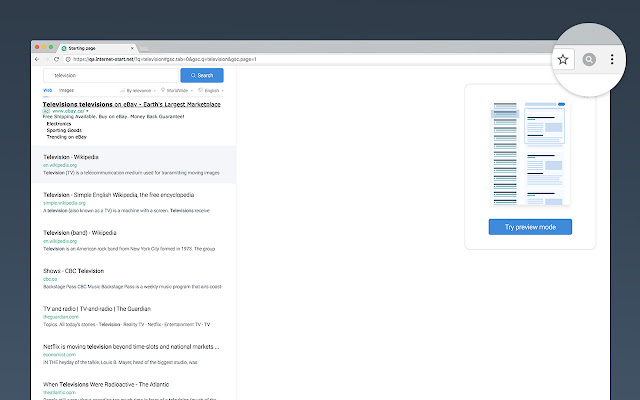The height and width of the screenshot is (400, 640).
Task: Open the browser three-dot menu
Action: (612, 60)
